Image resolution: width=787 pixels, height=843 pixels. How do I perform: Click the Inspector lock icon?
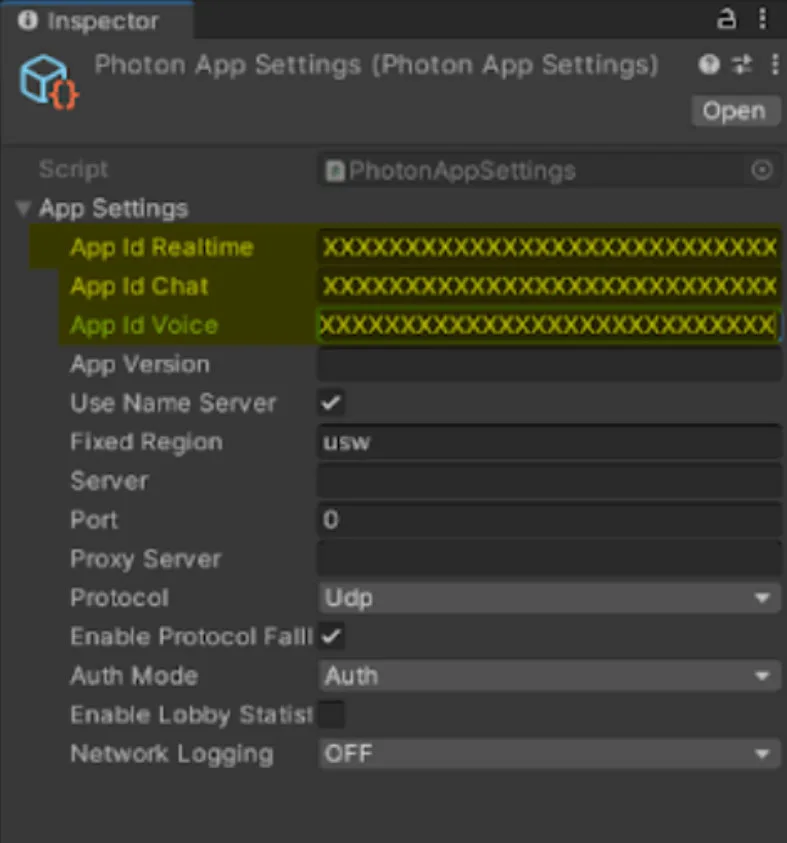726,19
